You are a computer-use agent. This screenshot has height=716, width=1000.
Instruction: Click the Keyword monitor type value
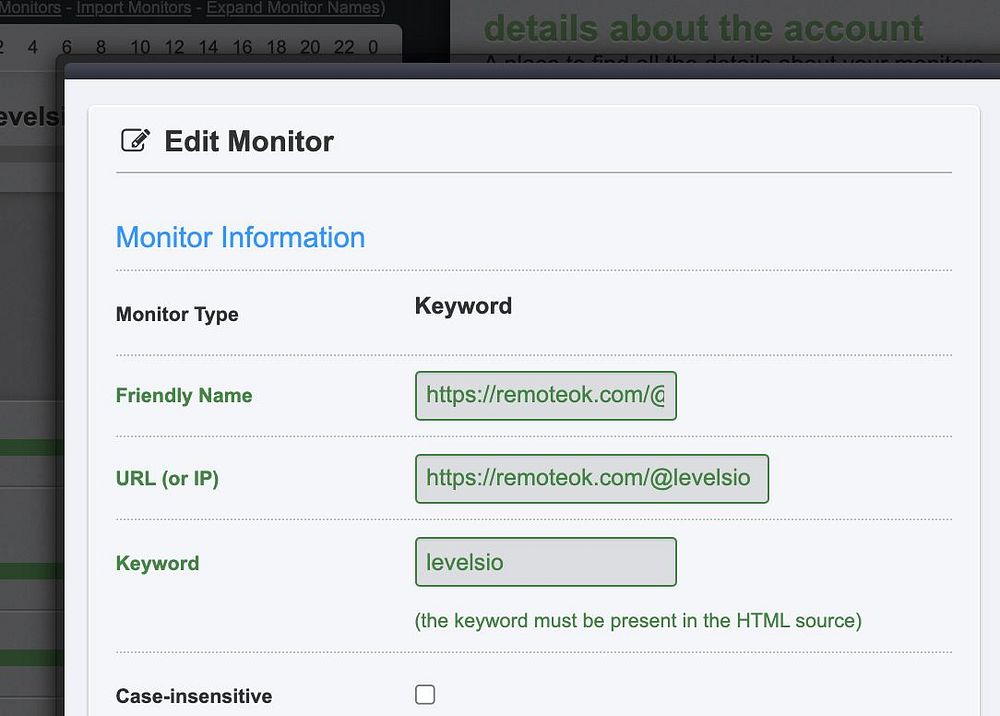tap(463, 306)
